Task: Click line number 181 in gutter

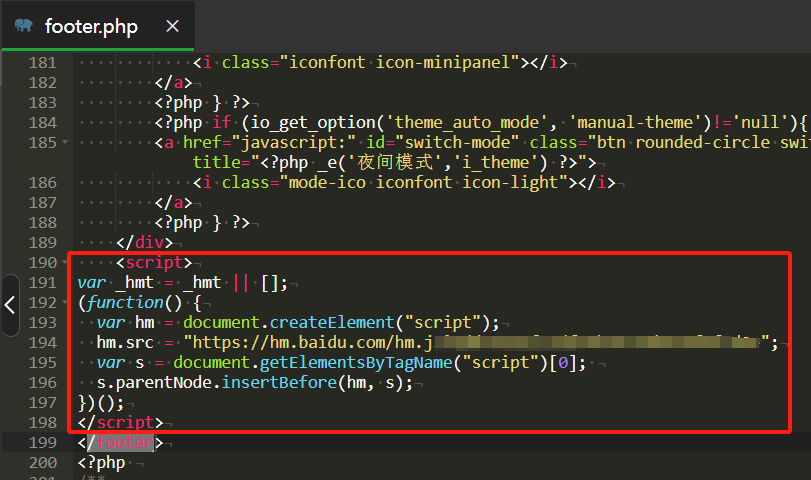Action: [42, 63]
